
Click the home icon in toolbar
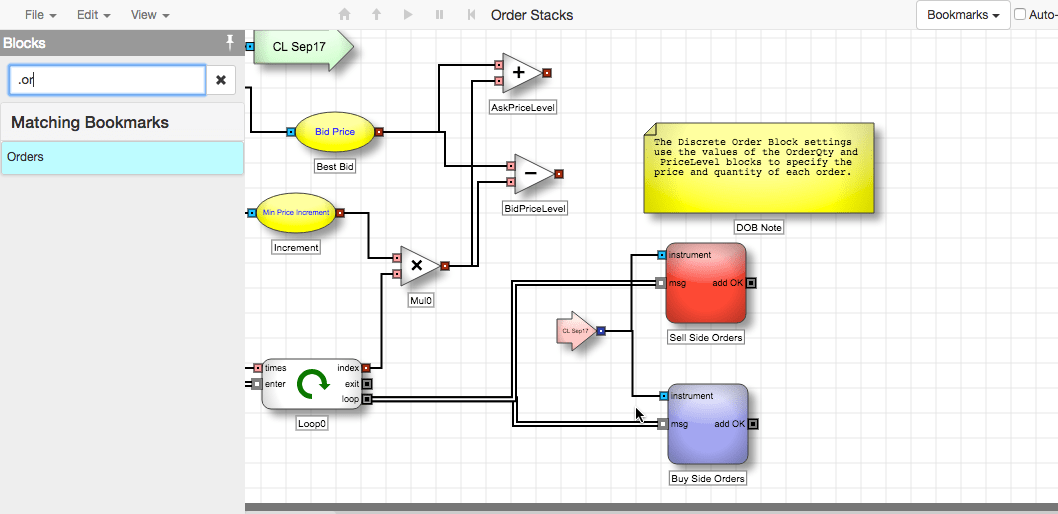(345, 14)
